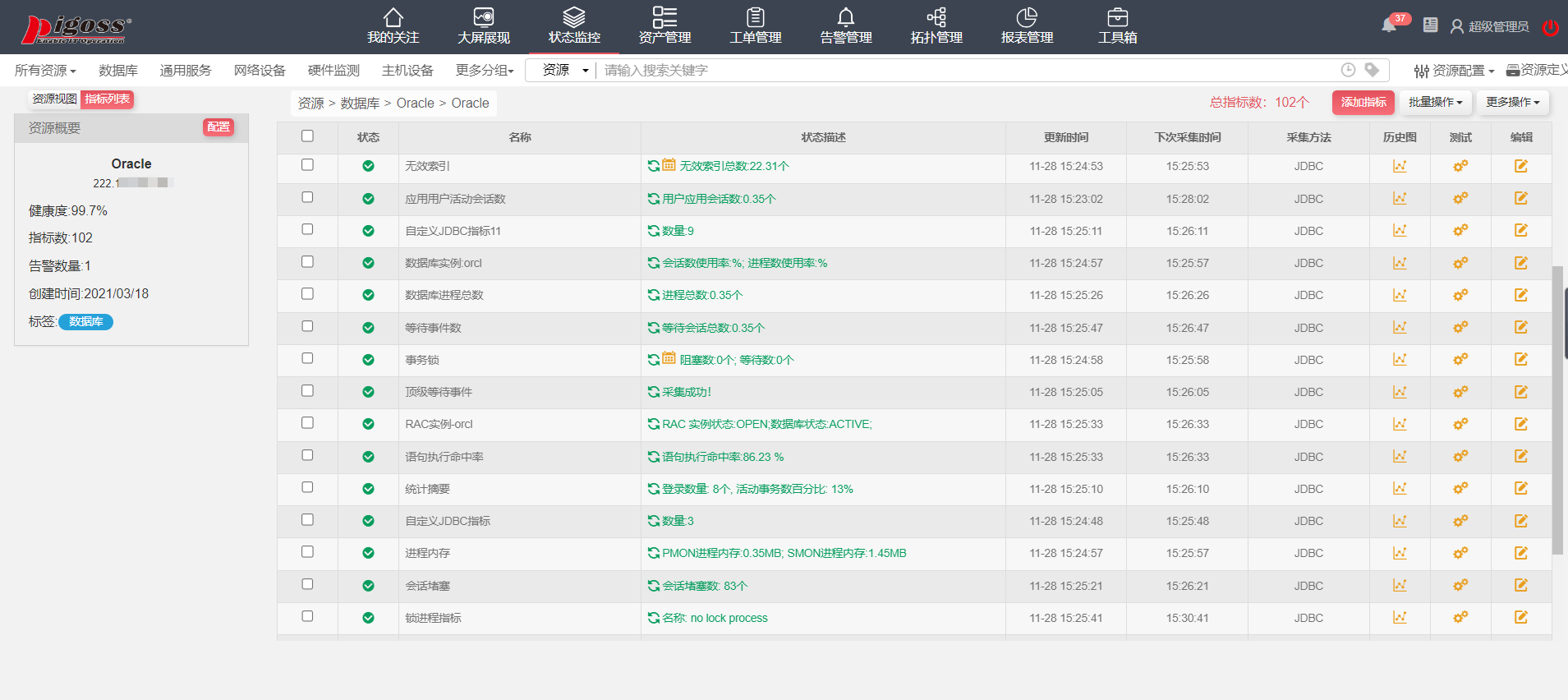Image resolution: width=1568 pixels, height=700 pixels.
Task: Open the 拓扑管理 topology section
Action: pos(936,26)
